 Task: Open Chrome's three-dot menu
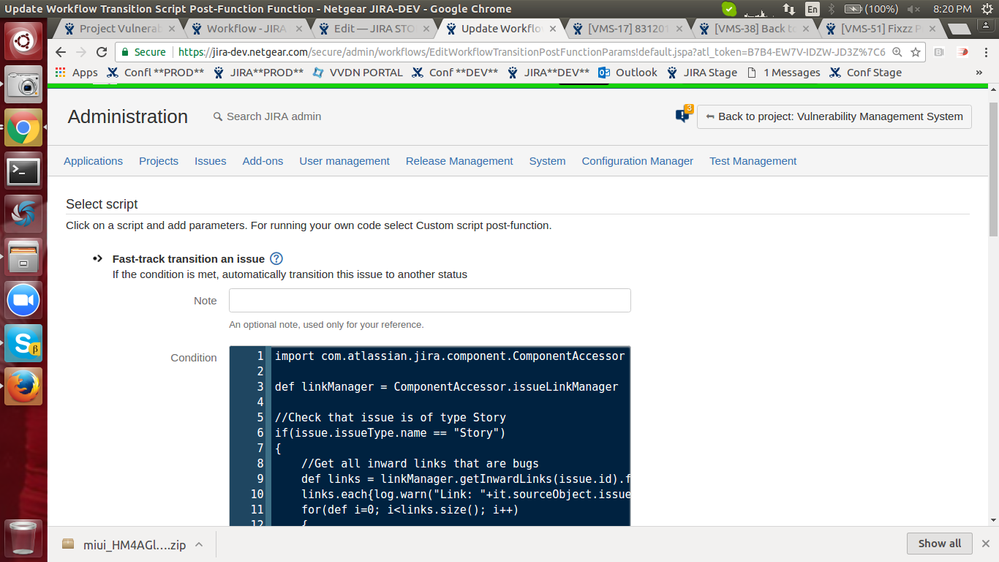click(x=986, y=52)
